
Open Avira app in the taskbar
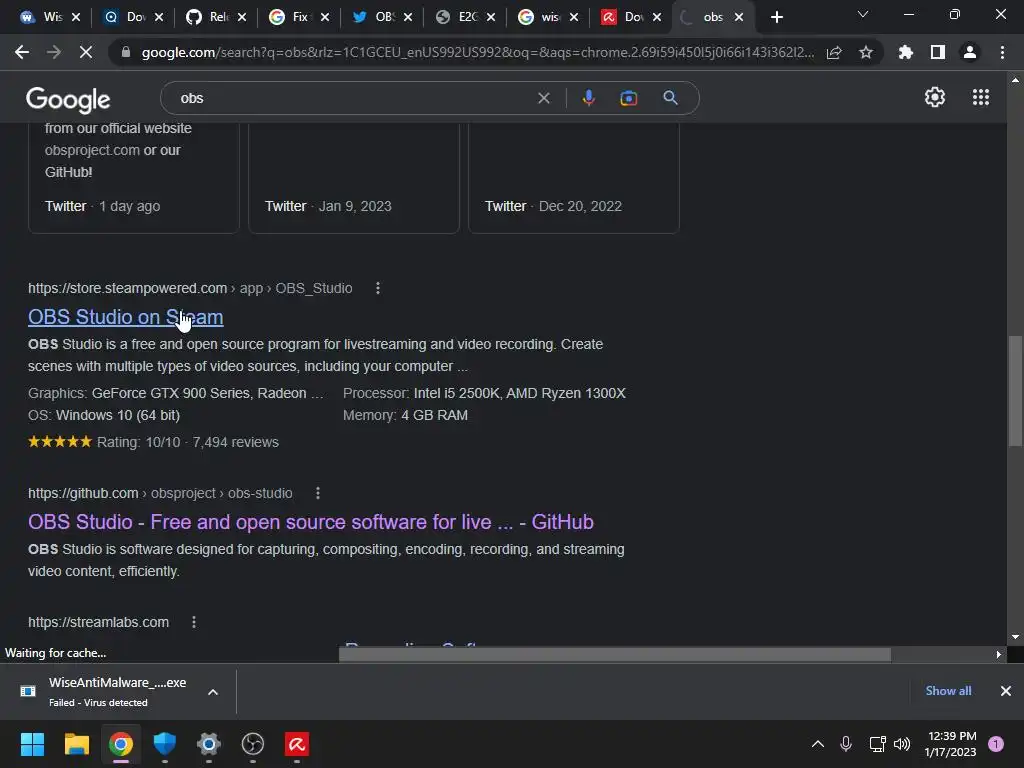296,744
